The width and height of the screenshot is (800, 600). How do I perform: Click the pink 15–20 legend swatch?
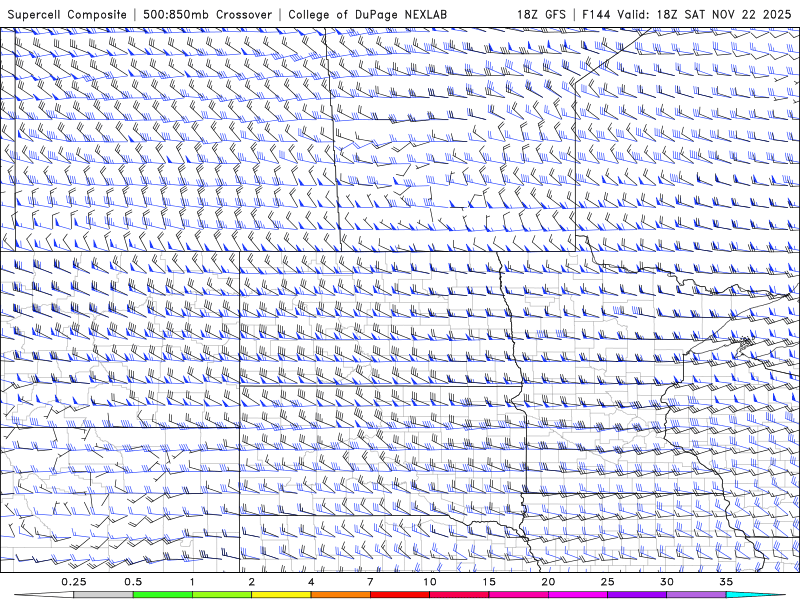pyautogui.click(x=518, y=595)
